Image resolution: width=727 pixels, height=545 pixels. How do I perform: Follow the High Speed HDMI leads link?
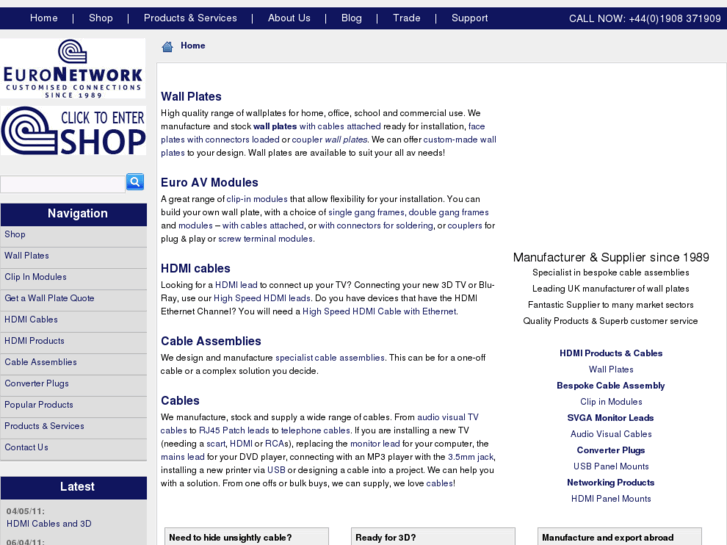click(262, 298)
